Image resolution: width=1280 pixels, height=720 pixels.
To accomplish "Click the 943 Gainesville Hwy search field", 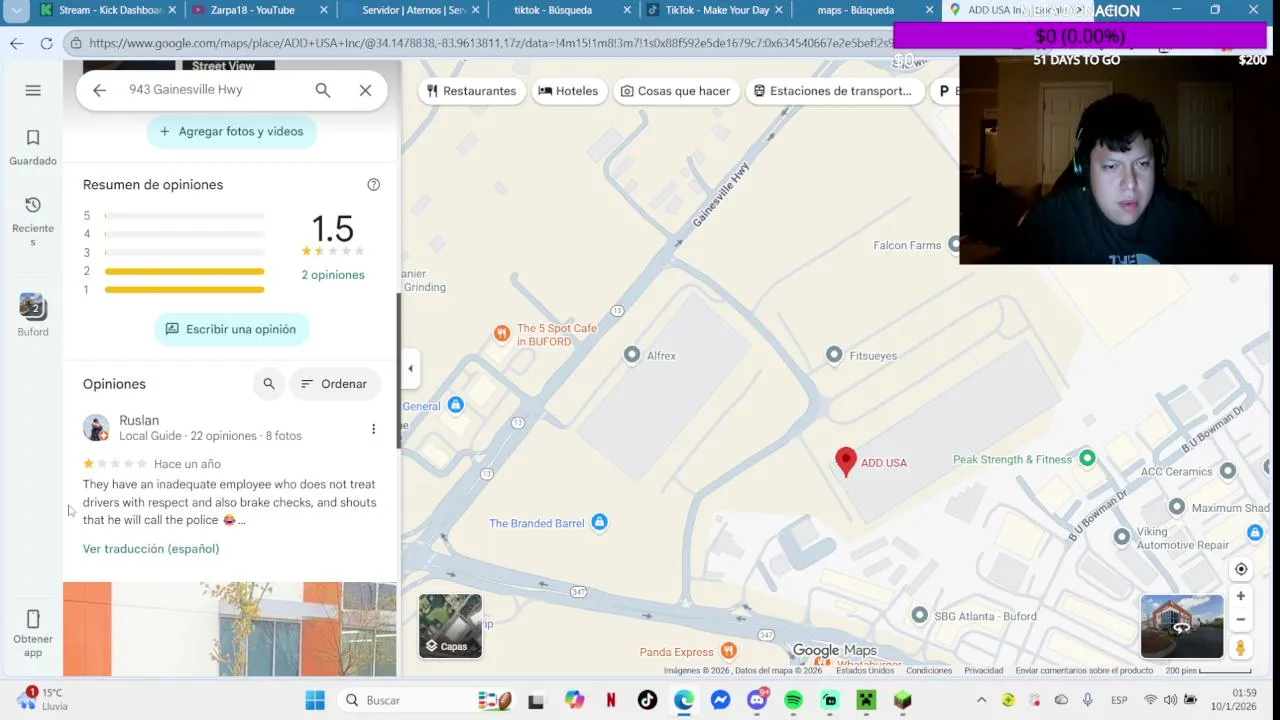I will tap(210, 90).
